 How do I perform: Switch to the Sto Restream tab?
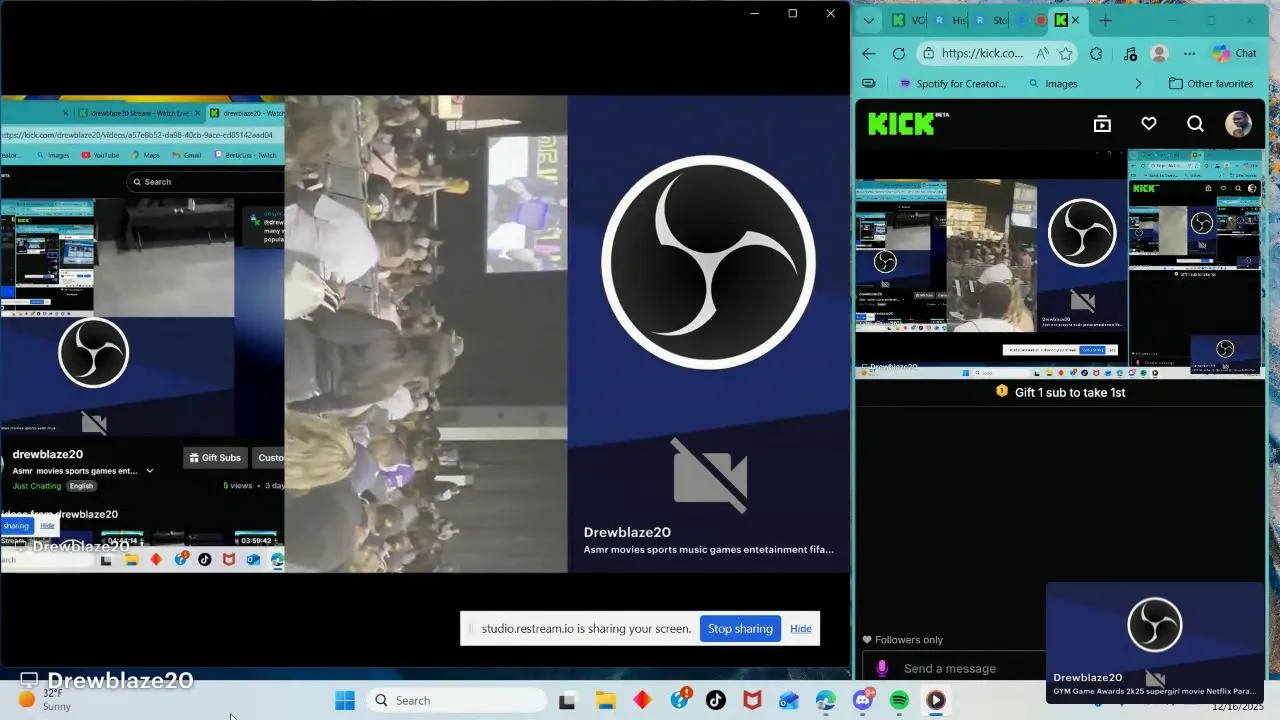991,20
